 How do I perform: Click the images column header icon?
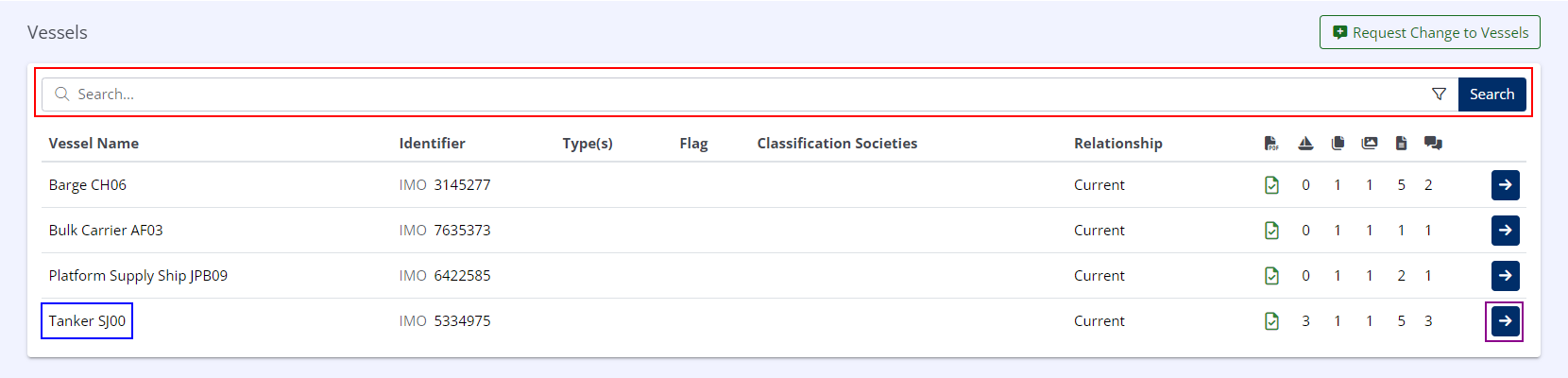(1369, 144)
